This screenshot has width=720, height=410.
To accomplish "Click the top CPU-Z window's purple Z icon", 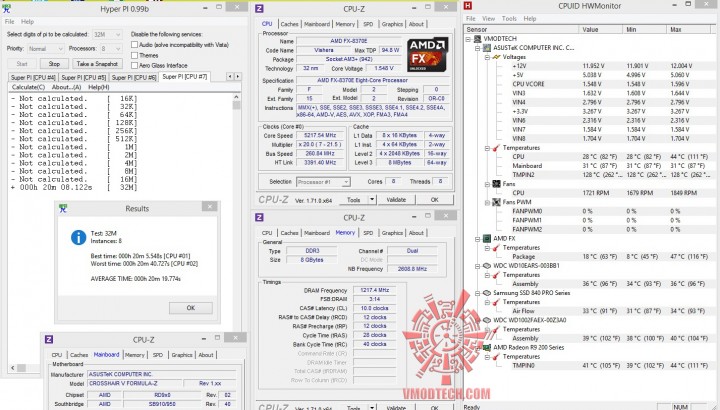I will tap(259, 8).
